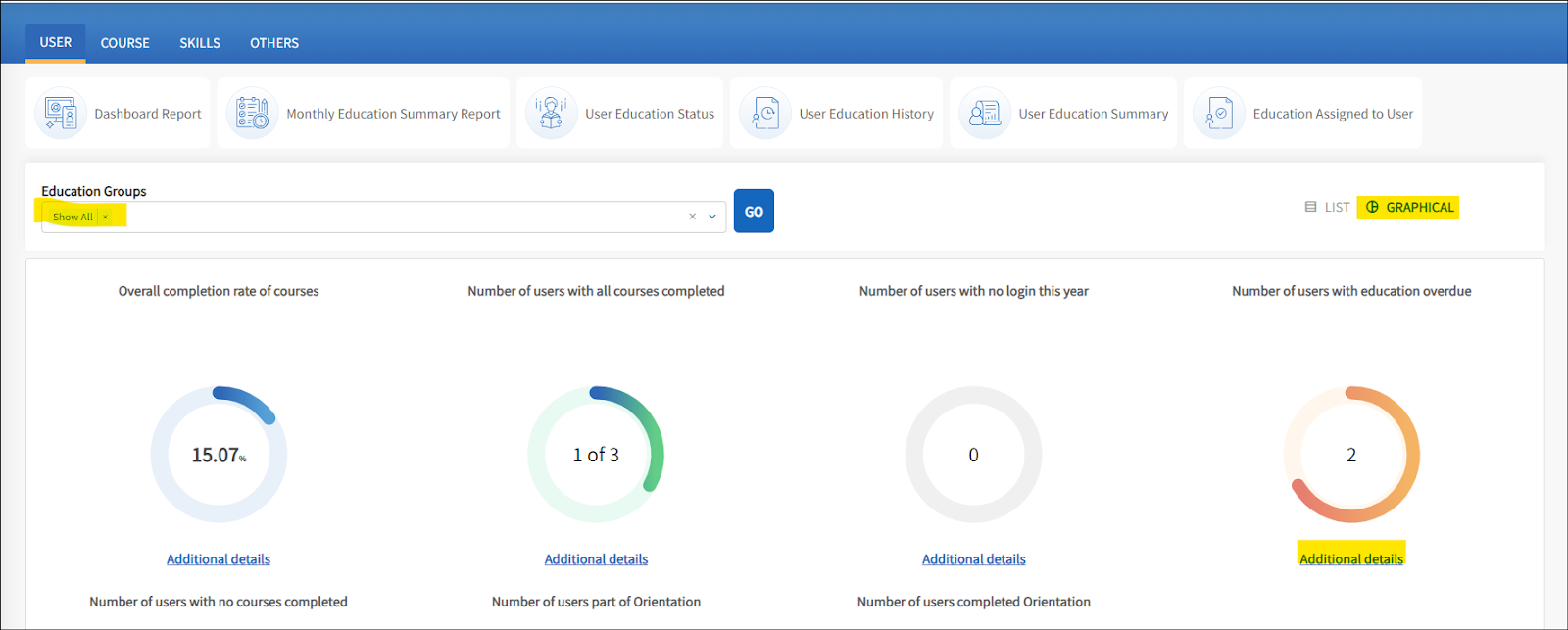Click Number of users part of Orientation
Screen dimensions: 1568x630
pyautogui.click(x=596, y=602)
